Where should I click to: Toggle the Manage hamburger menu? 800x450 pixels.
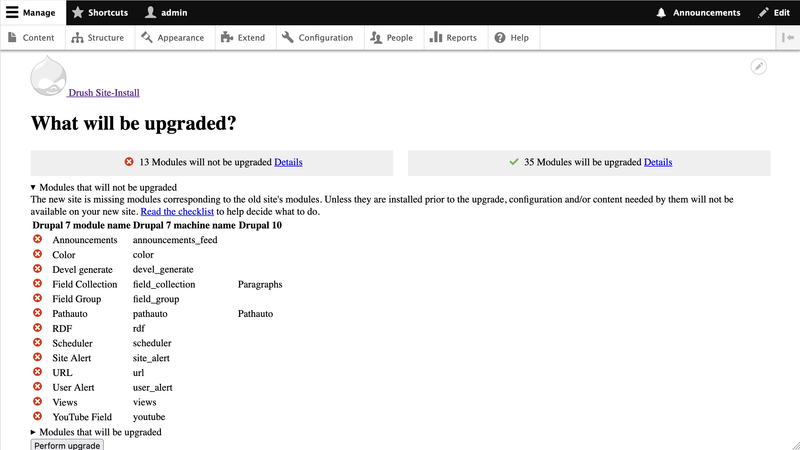[x=33, y=13]
